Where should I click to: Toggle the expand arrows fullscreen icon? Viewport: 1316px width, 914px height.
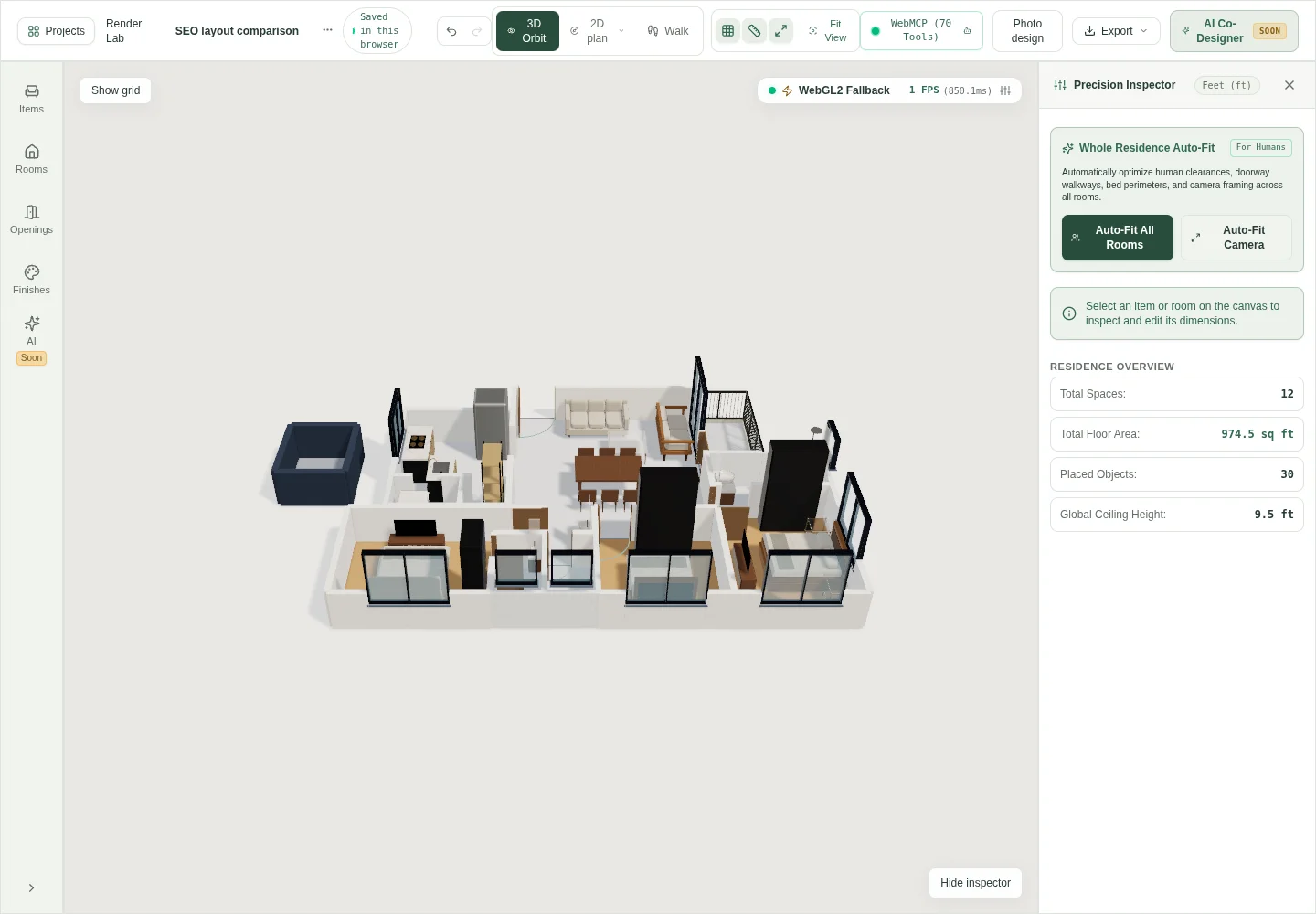click(780, 31)
